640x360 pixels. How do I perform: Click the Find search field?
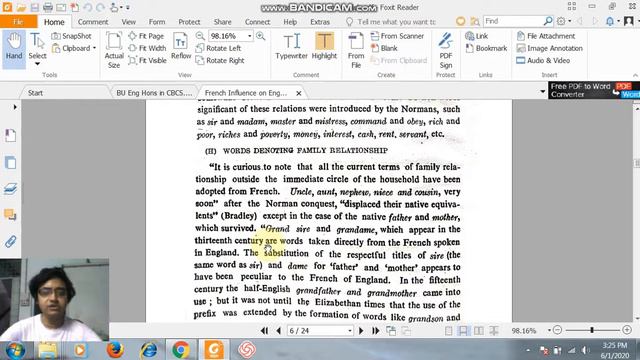coord(513,21)
